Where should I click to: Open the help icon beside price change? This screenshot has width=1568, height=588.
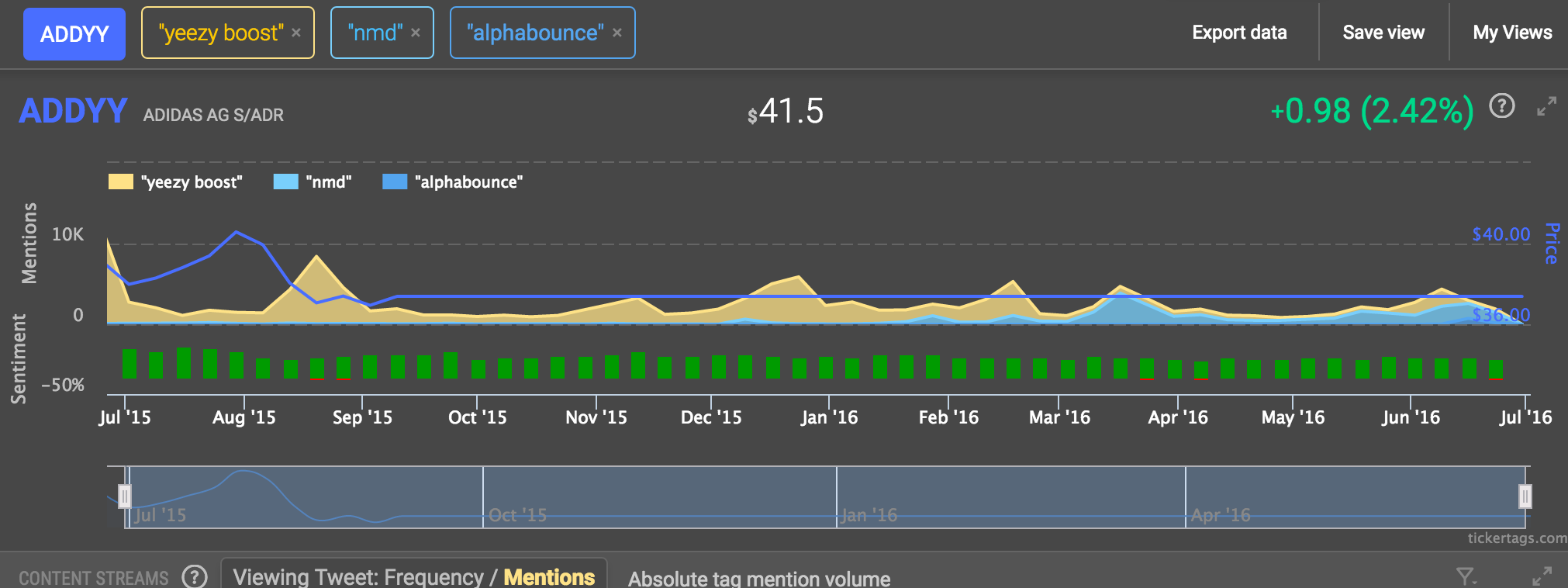pos(1502,105)
